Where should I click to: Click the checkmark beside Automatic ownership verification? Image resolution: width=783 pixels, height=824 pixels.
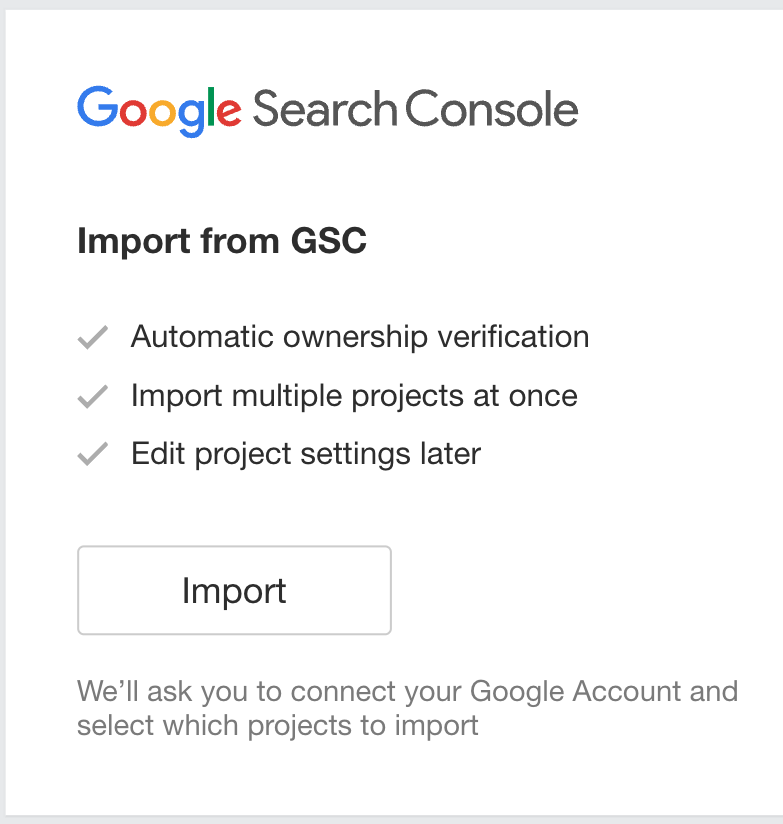91,337
